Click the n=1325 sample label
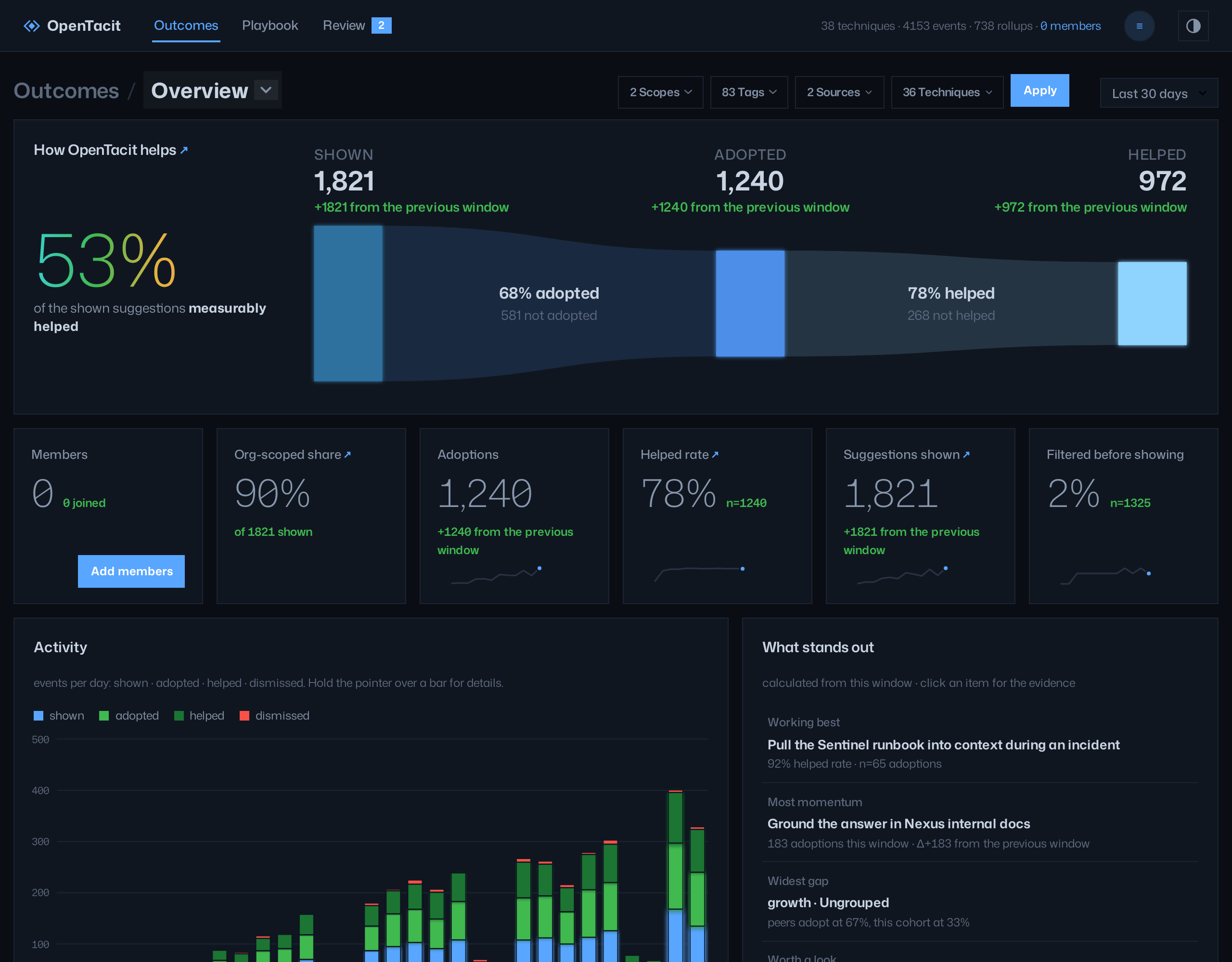The height and width of the screenshot is (962, 1232). click(x=1130, y=503)
